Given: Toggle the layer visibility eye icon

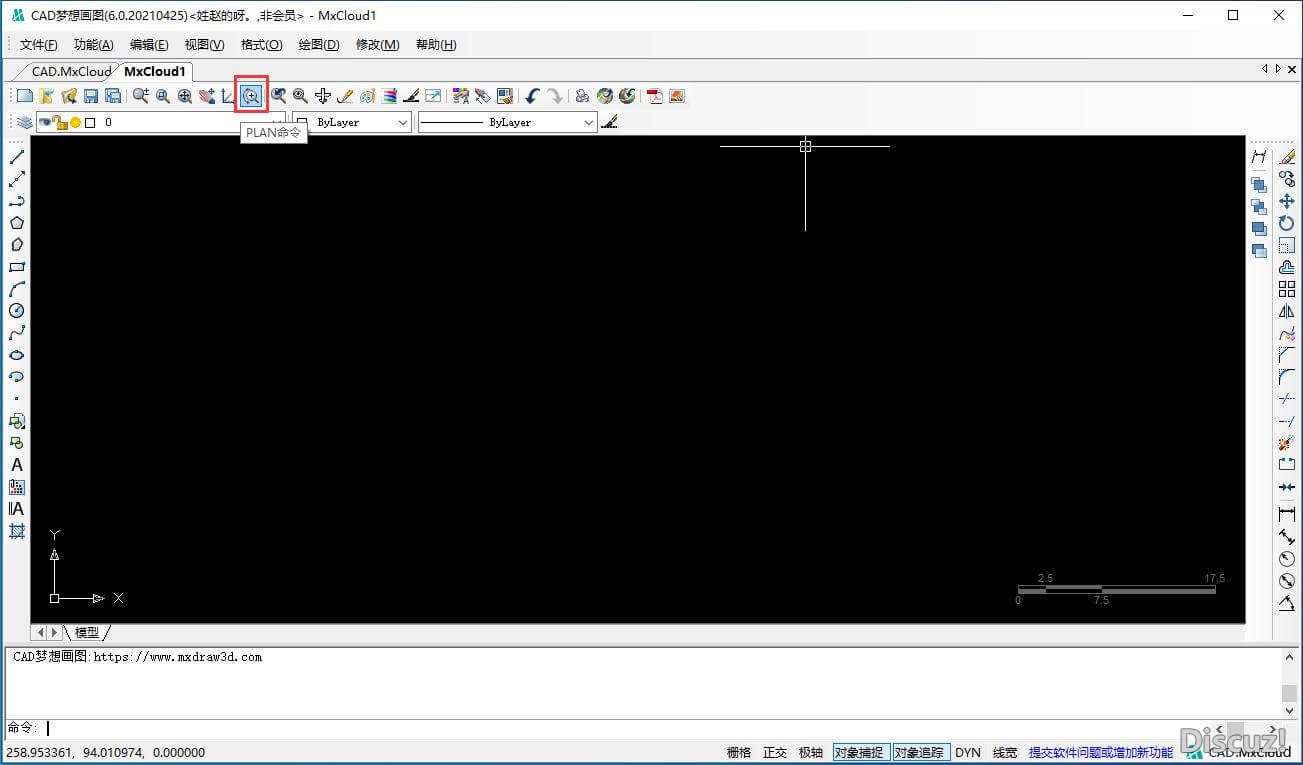Looking at the screenshot, I should click(x=45, y=122).
